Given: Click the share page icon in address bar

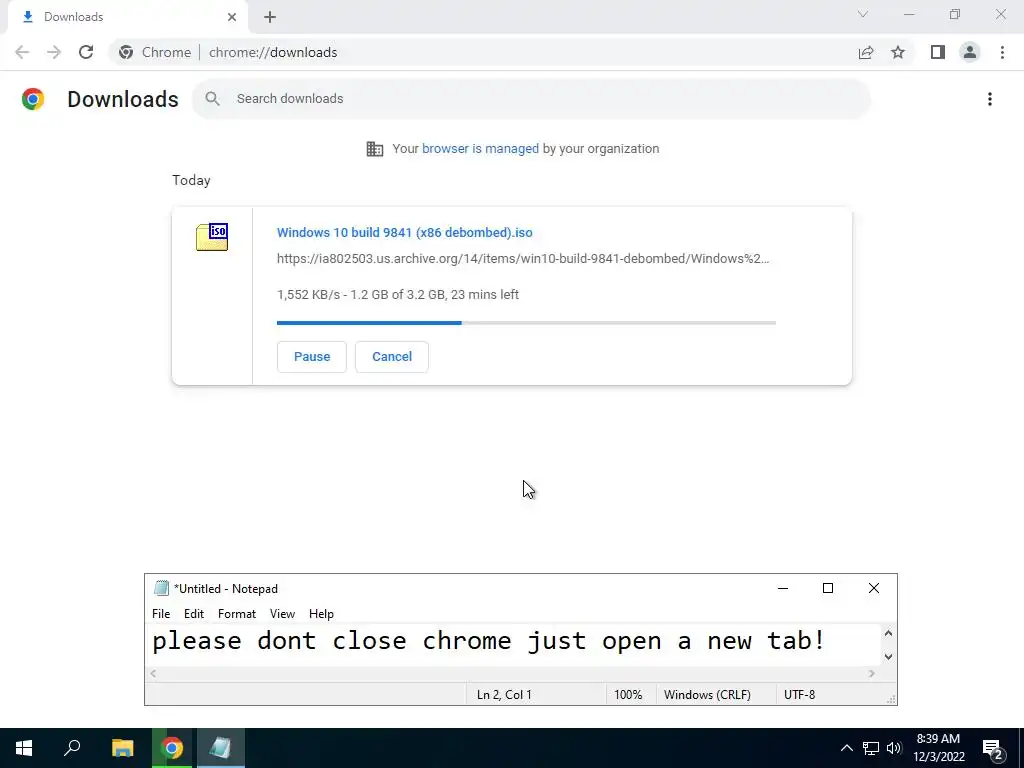Looking at the screenshot, I should coord(866,52).
